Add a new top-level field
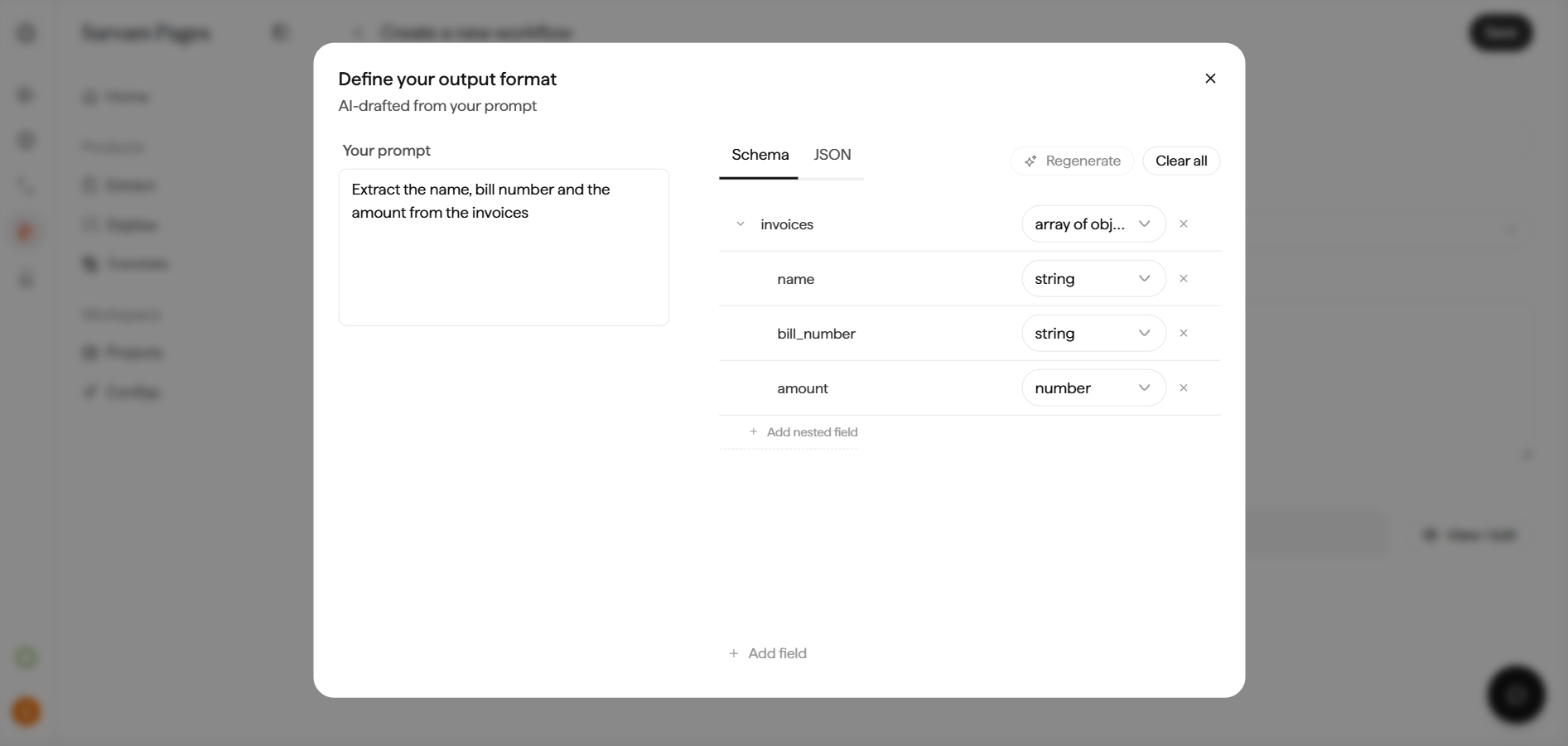The height and width of the screenshot is (746, 1568). [x=767, y=653]
